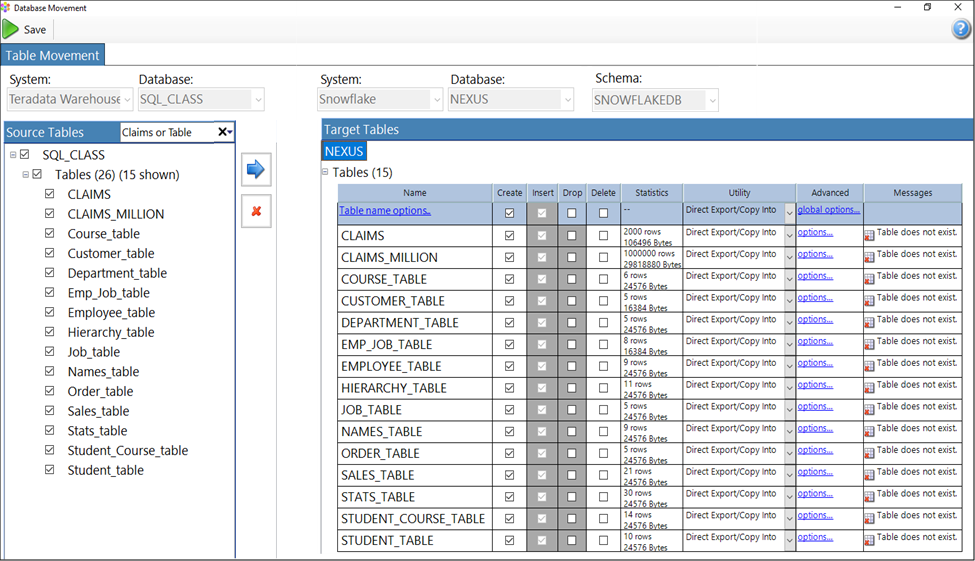Click blue arrow to move tables right
Image resolution: width=975 pixels, height=561 pixels.
[x=256, y=170]
